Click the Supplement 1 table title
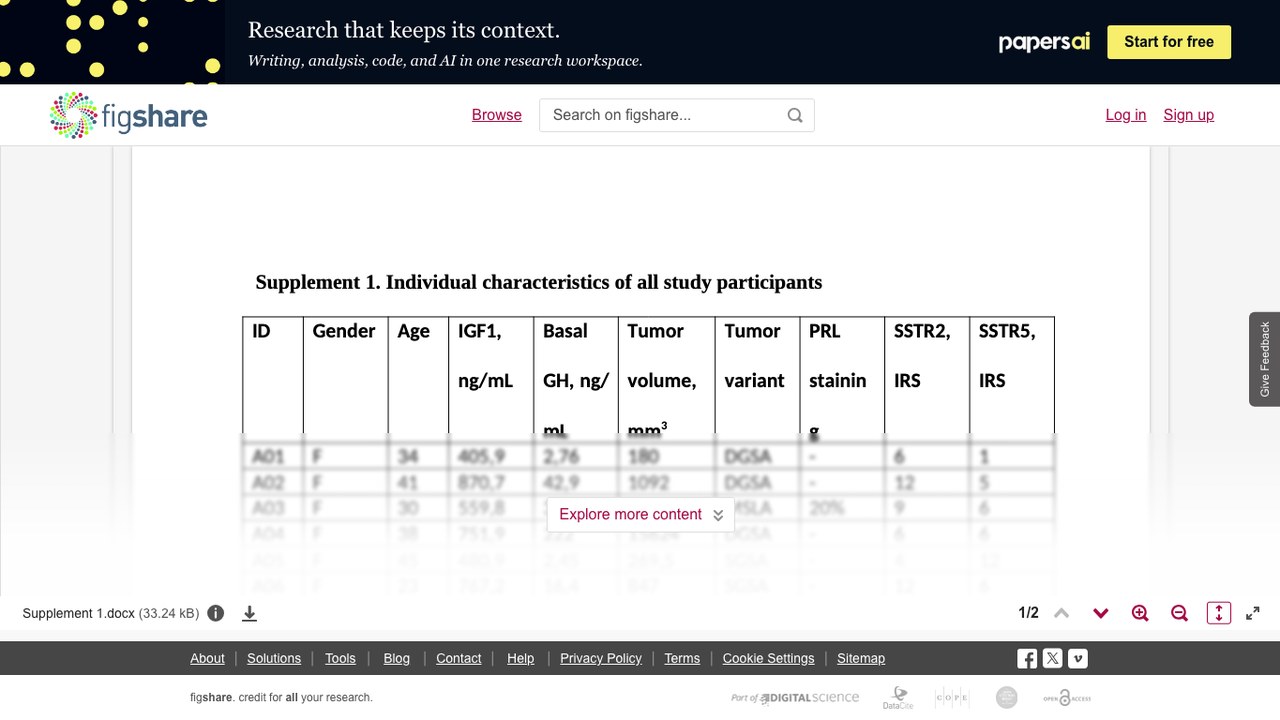Viewport: 1280px width, 720px height. point(539,282)
